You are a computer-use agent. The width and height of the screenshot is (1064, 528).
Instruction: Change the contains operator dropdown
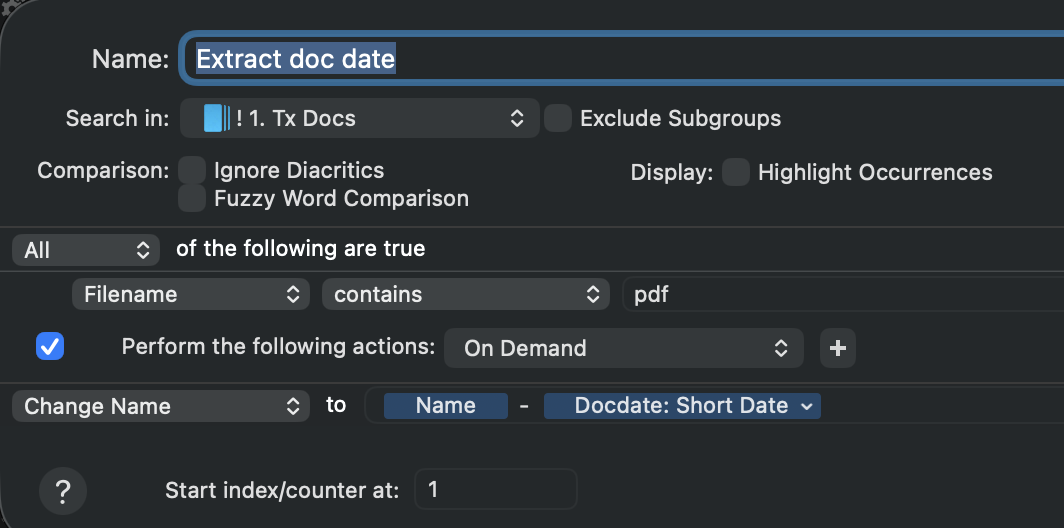pyautogui.click(x=465, y=295)
